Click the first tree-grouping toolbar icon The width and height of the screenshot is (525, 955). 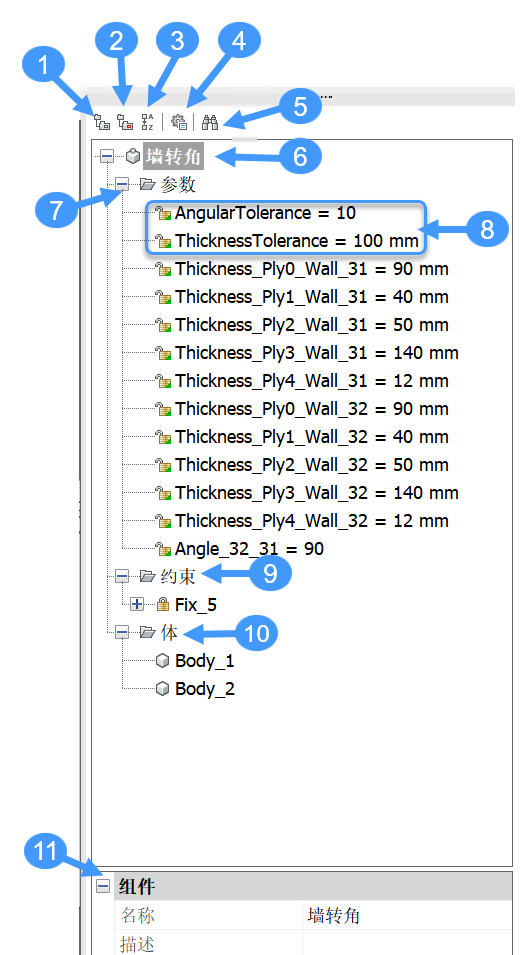102,121
